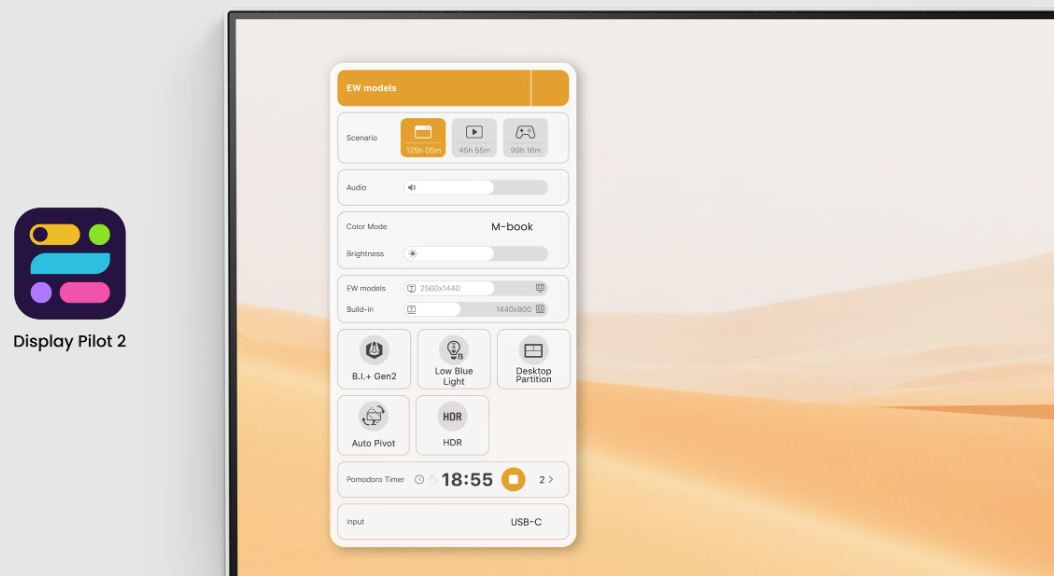Click the 18:55 timer readout
This screenshot has height=576, width=1054.
pos(467,479)
